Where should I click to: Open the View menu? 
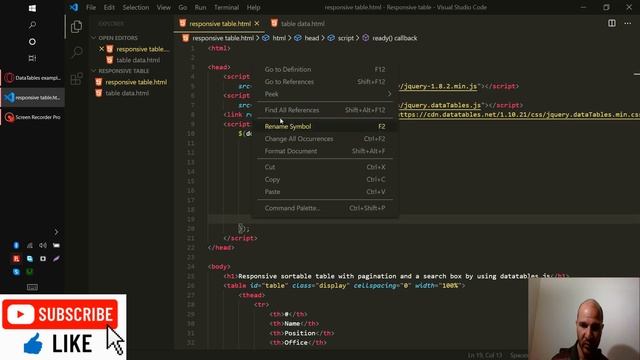point(164,7)
